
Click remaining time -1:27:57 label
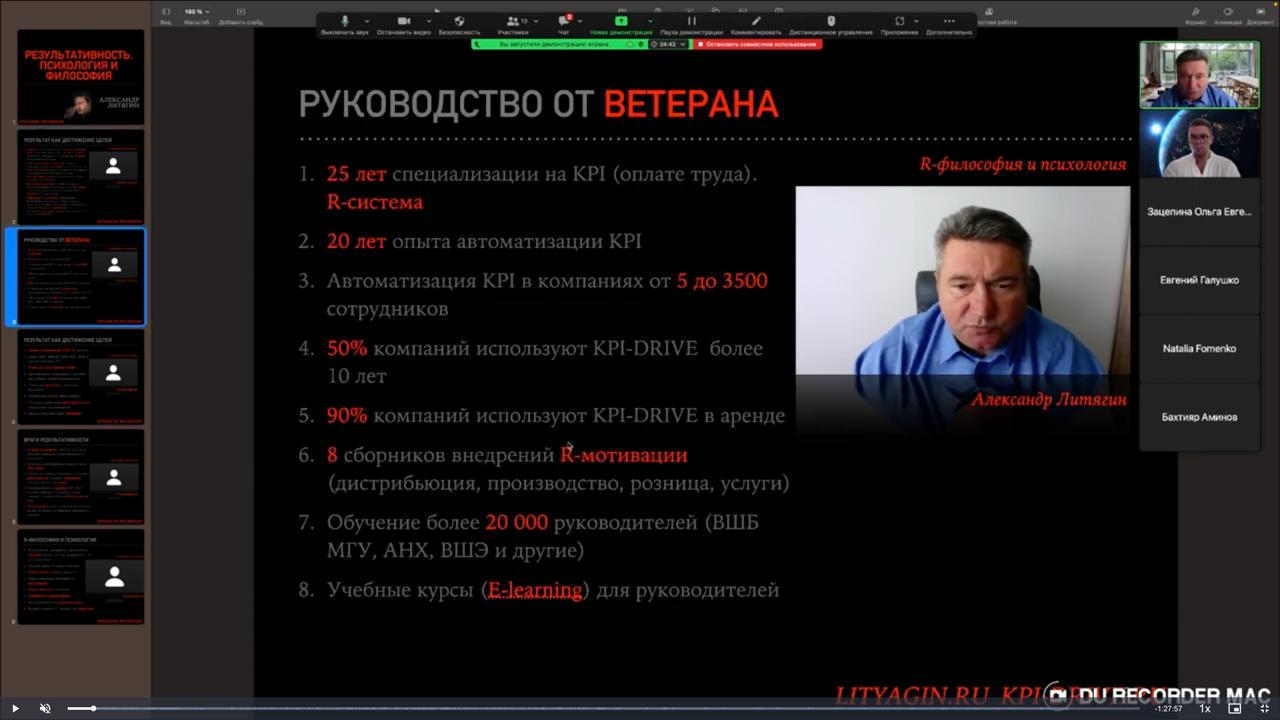1169,708
